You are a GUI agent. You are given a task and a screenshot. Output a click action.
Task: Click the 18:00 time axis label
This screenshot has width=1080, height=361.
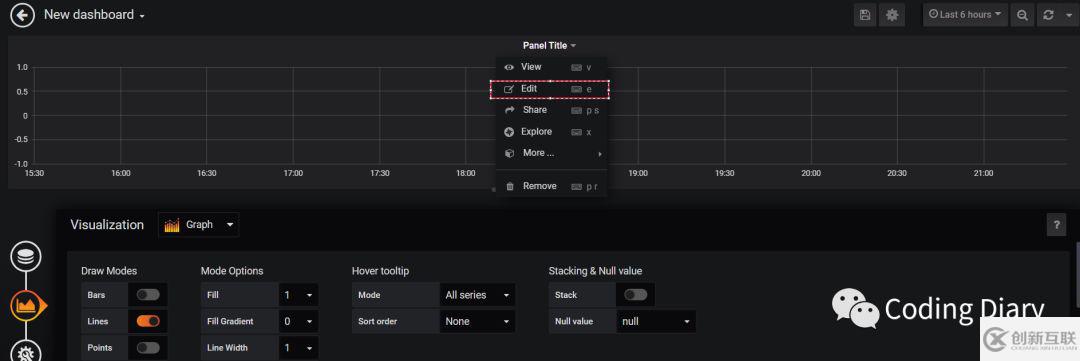click(466, 174)
